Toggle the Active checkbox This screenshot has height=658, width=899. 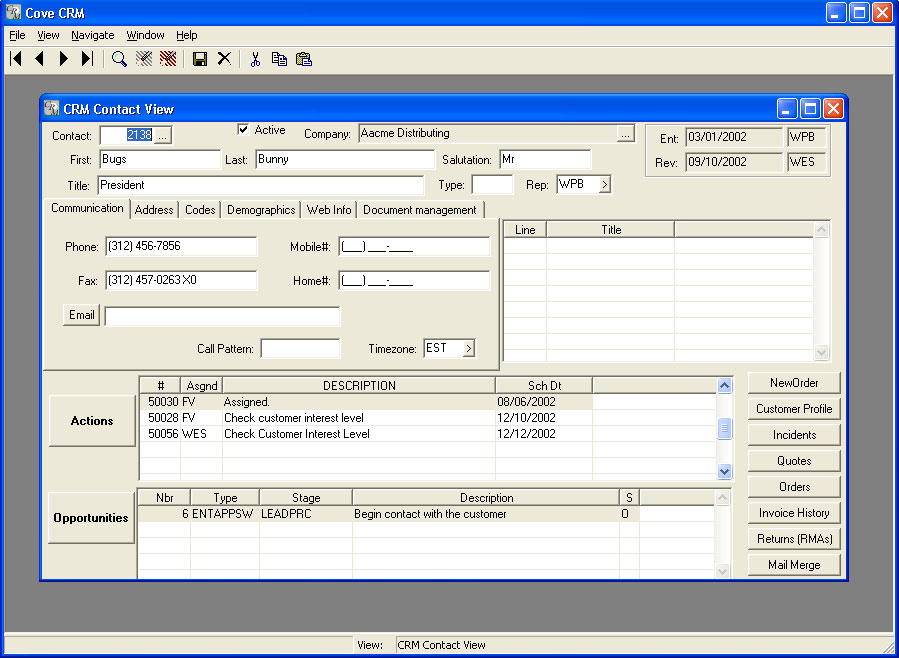[243, 130]
